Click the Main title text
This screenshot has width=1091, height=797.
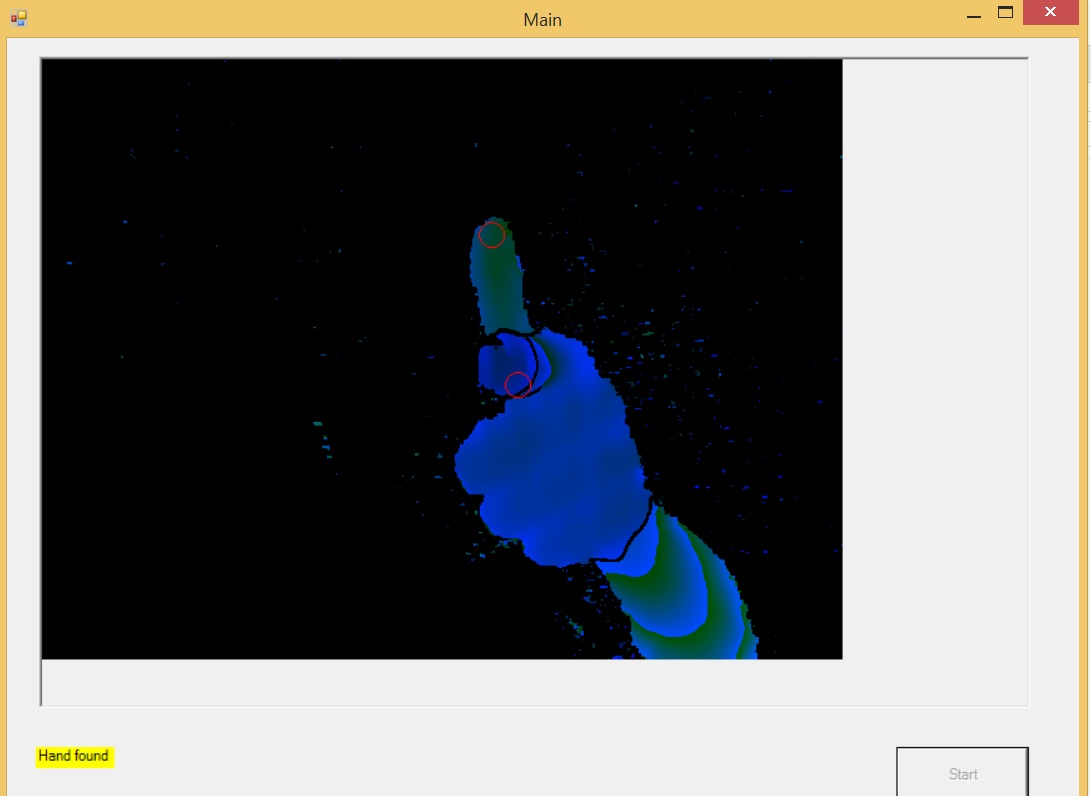coord(542,19)
